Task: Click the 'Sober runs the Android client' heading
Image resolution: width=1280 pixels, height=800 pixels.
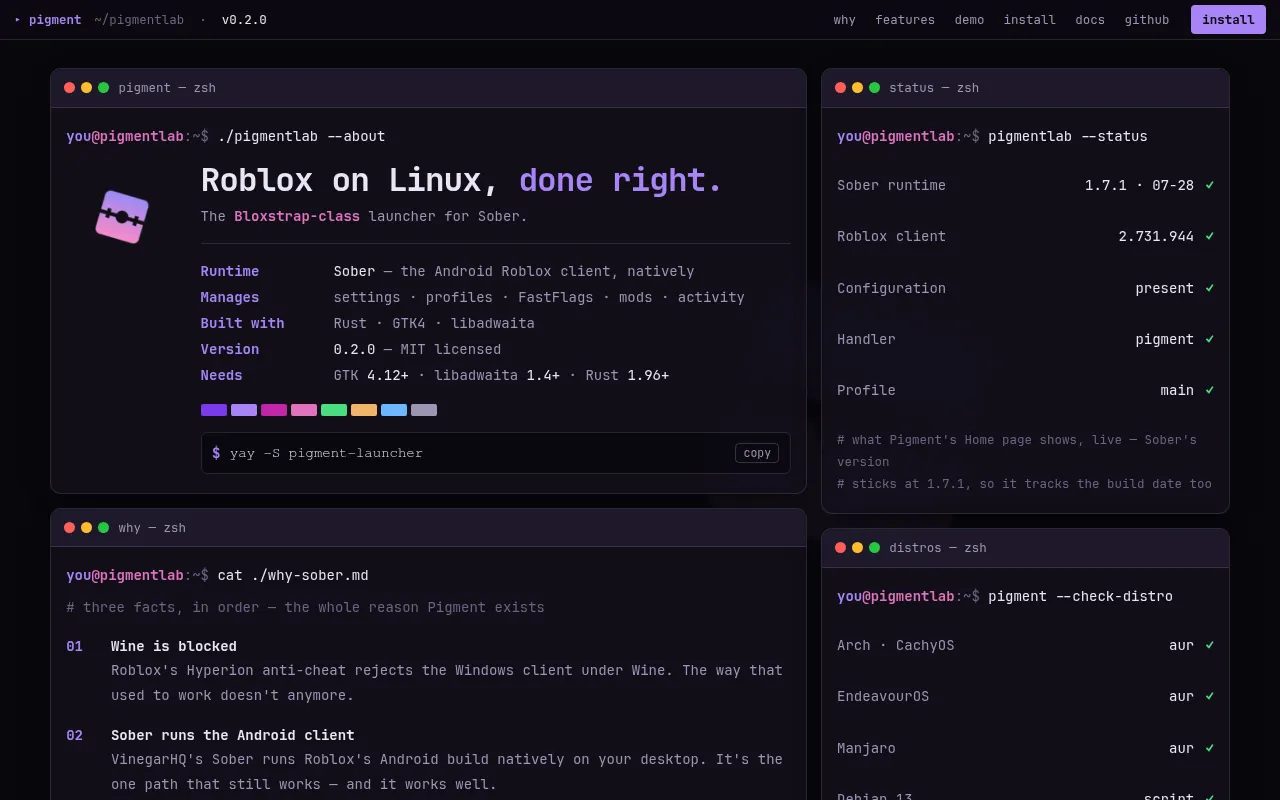Action: point(233,735)
